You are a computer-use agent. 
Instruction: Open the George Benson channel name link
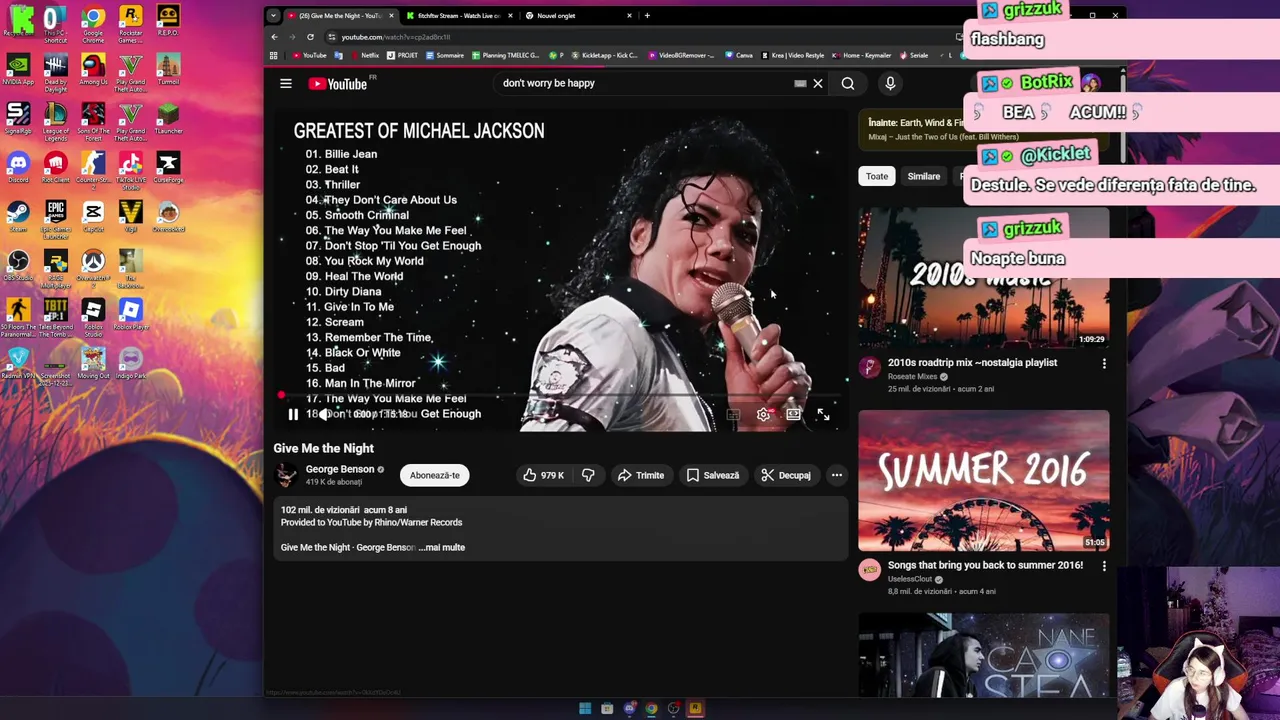[340, 469]
